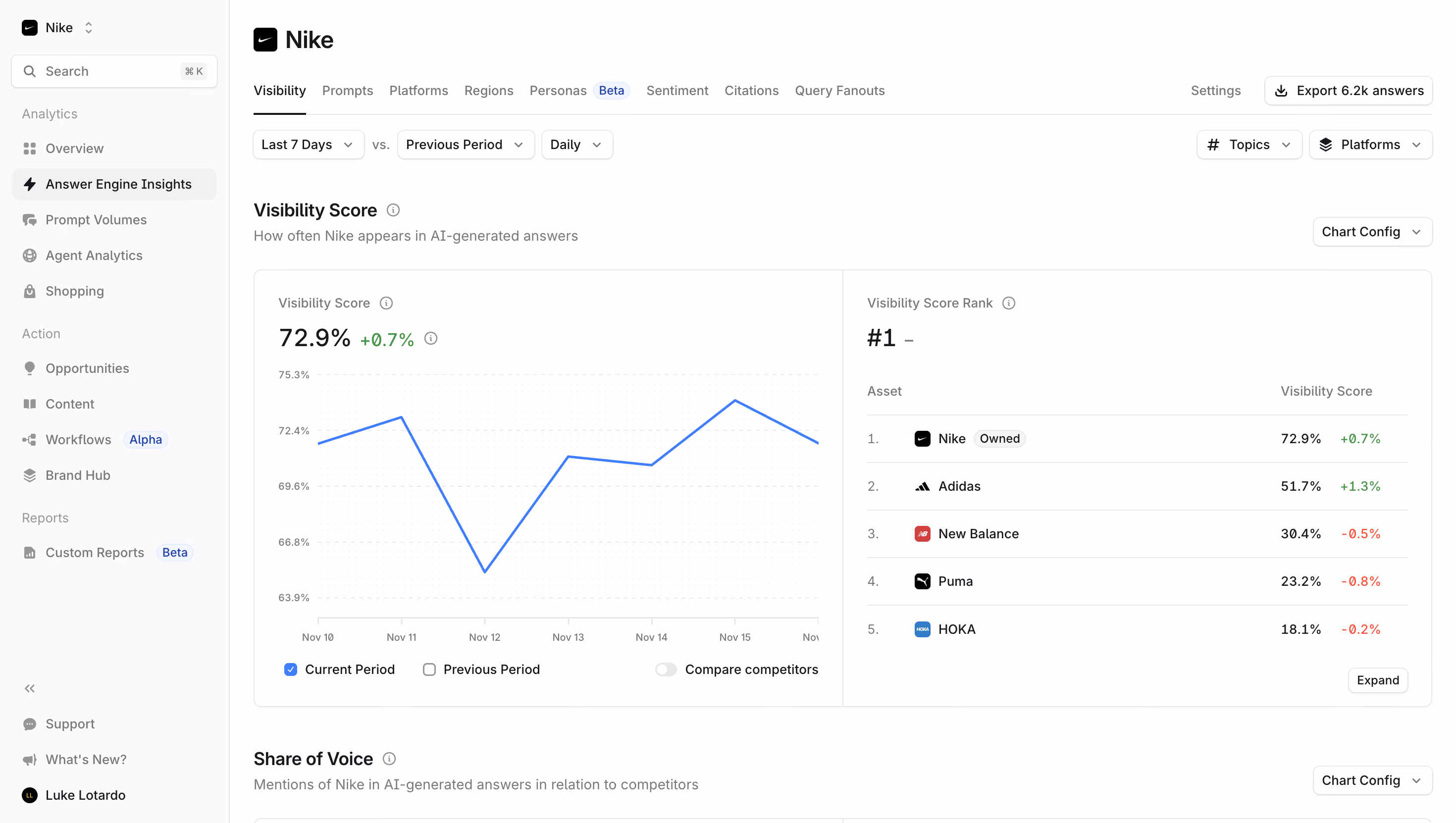The width and height of the screenshot is (1456, 823).
Task: Click the Adidas row in rankings
Action: click(x=1137, y=486)
